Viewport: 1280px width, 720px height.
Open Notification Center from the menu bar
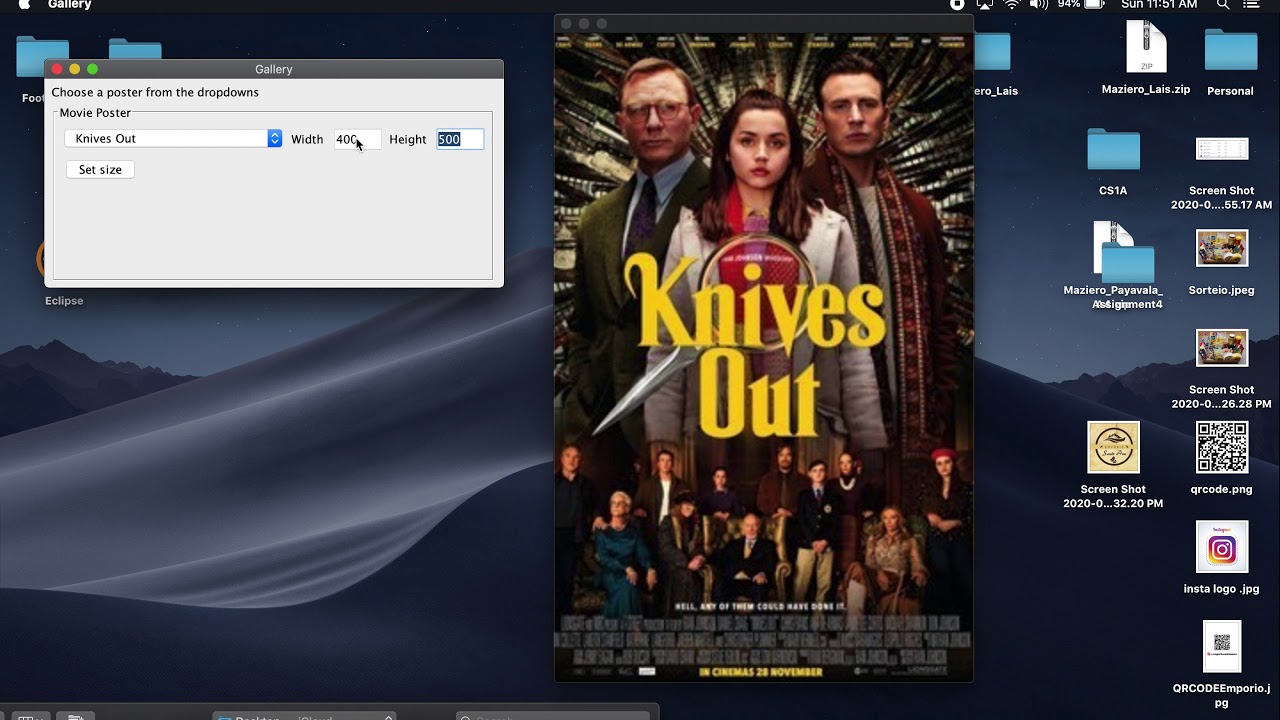[1251, 5]
